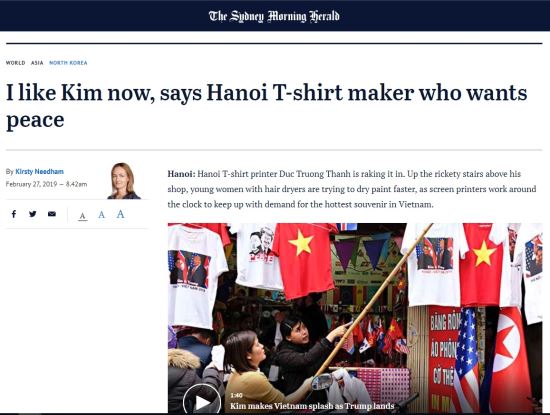
Task: Open the World section breadcrumb
Action: [15, 63]
